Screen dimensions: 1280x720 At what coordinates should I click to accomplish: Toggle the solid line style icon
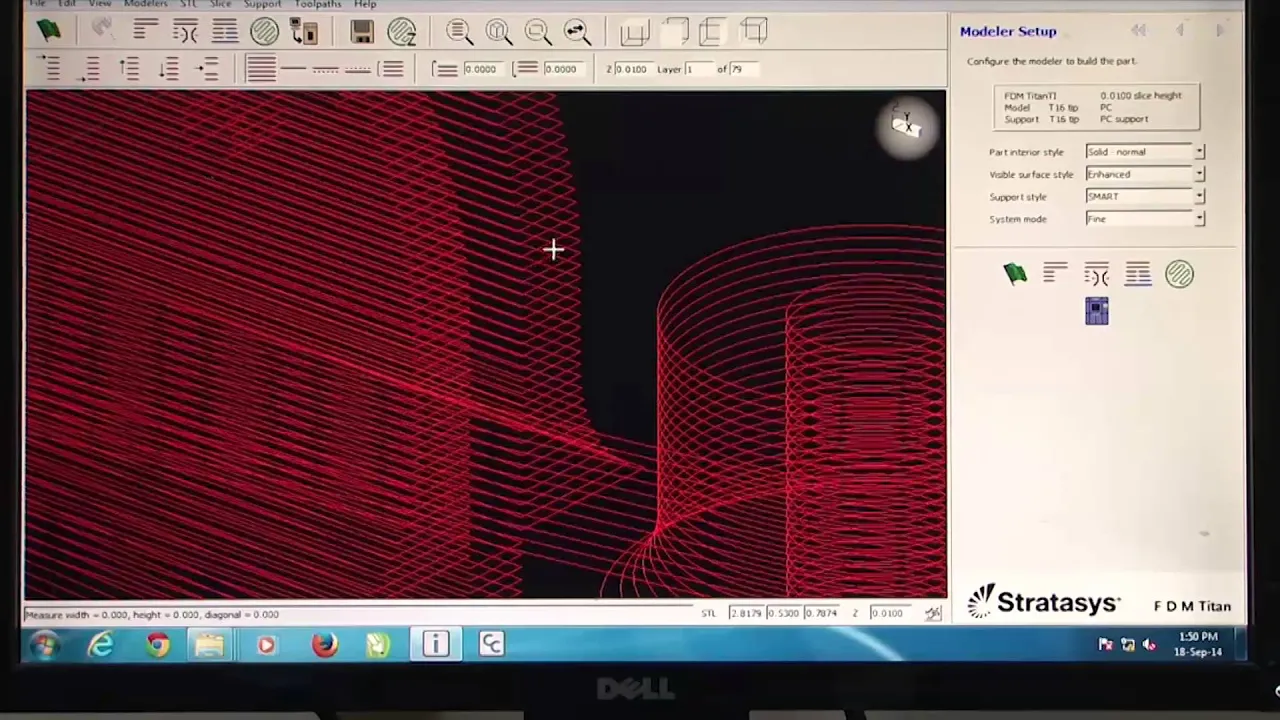coord(293,69)
